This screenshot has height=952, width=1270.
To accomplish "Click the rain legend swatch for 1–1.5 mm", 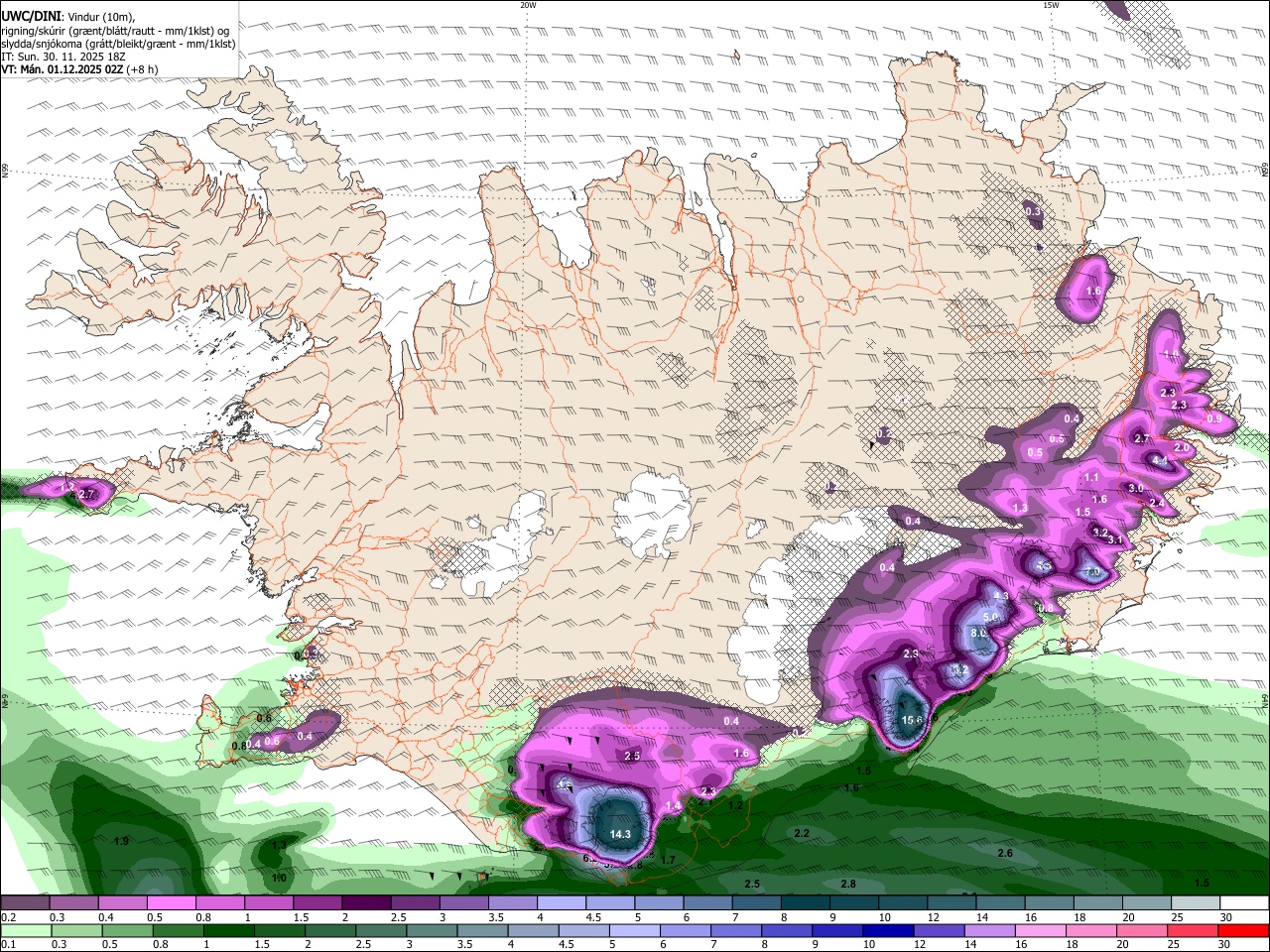I will 230,930.
